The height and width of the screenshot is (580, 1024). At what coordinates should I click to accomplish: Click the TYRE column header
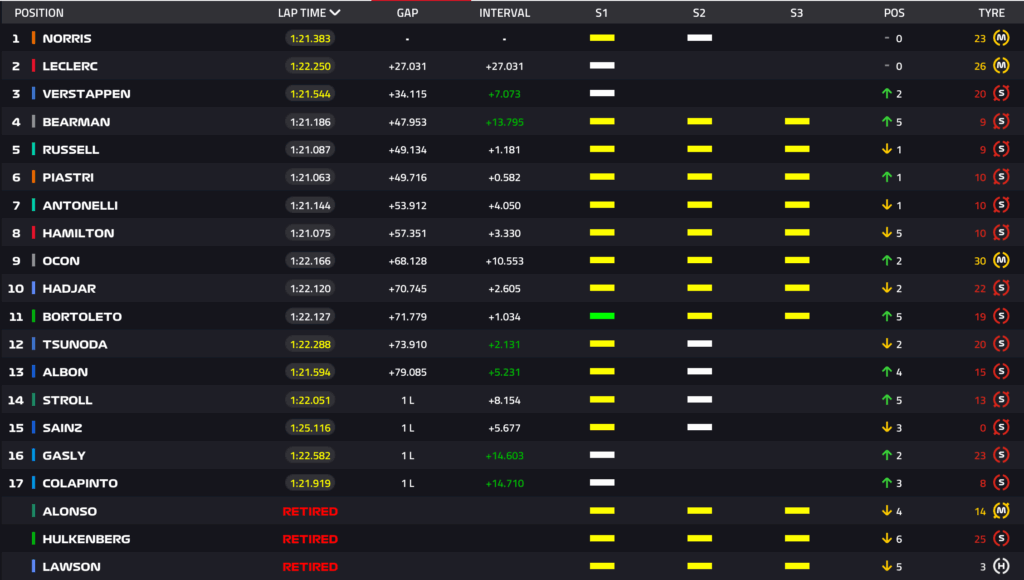(x=991, y=13)
